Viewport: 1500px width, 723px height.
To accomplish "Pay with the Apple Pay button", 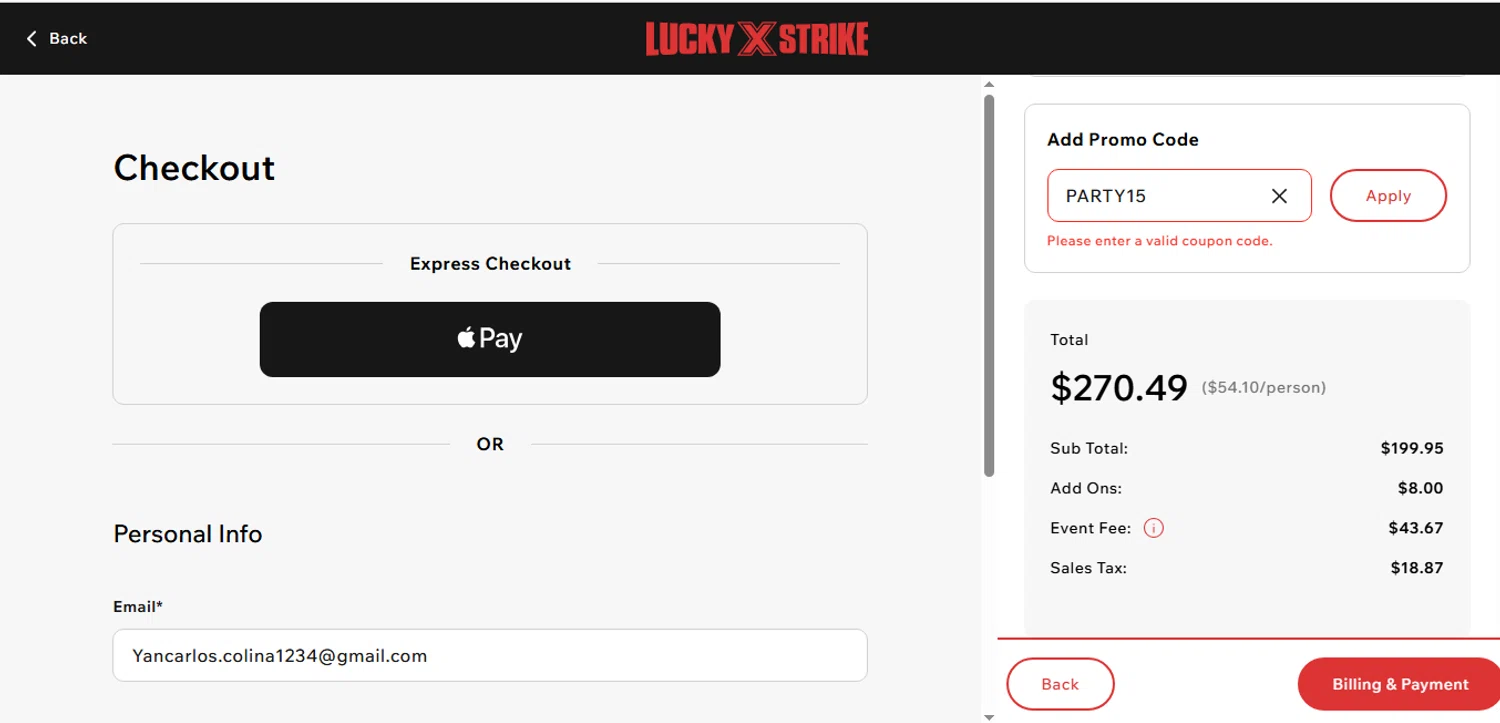I will (x=490, y=339).
